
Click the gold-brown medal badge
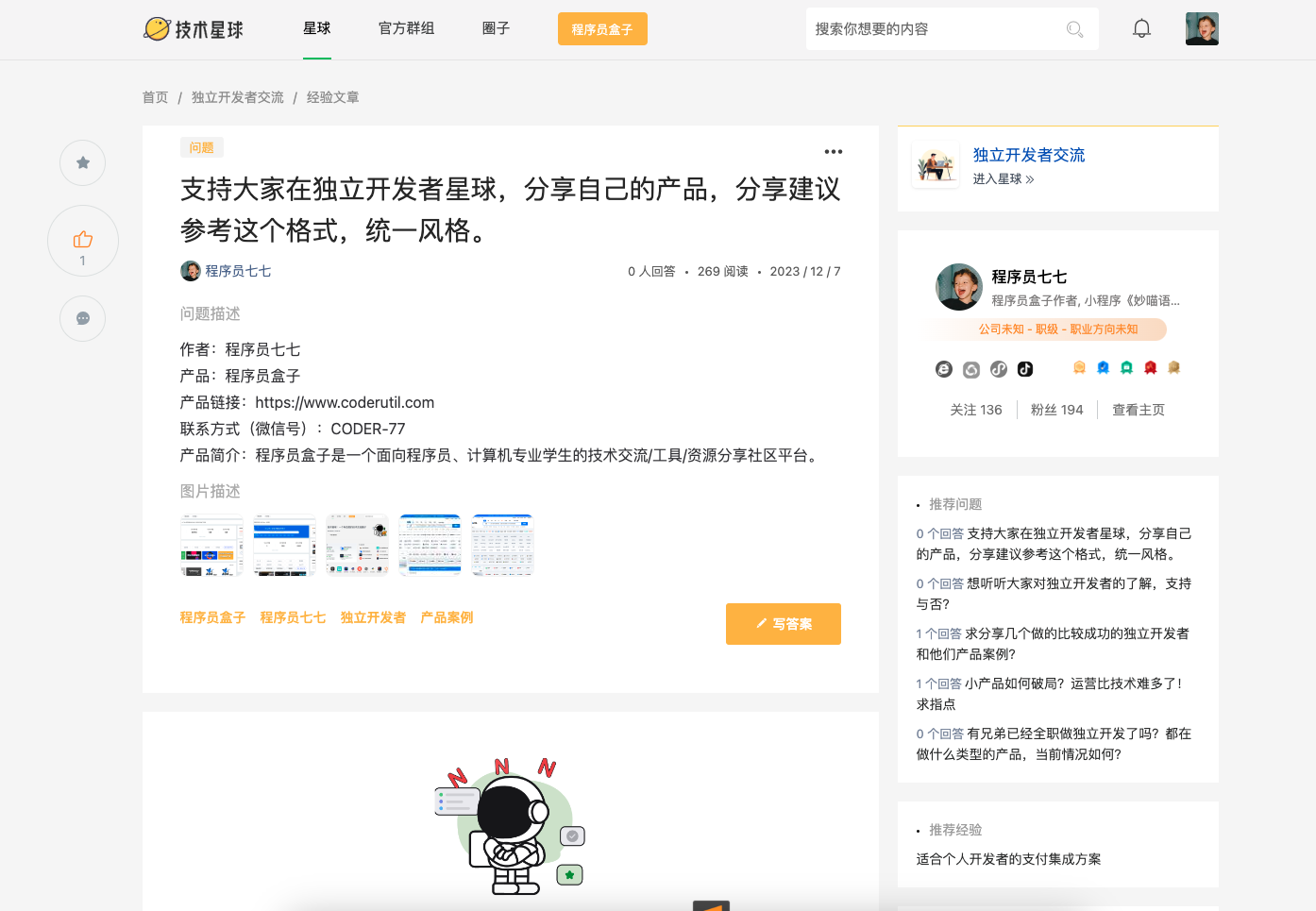click(1173, 367)
